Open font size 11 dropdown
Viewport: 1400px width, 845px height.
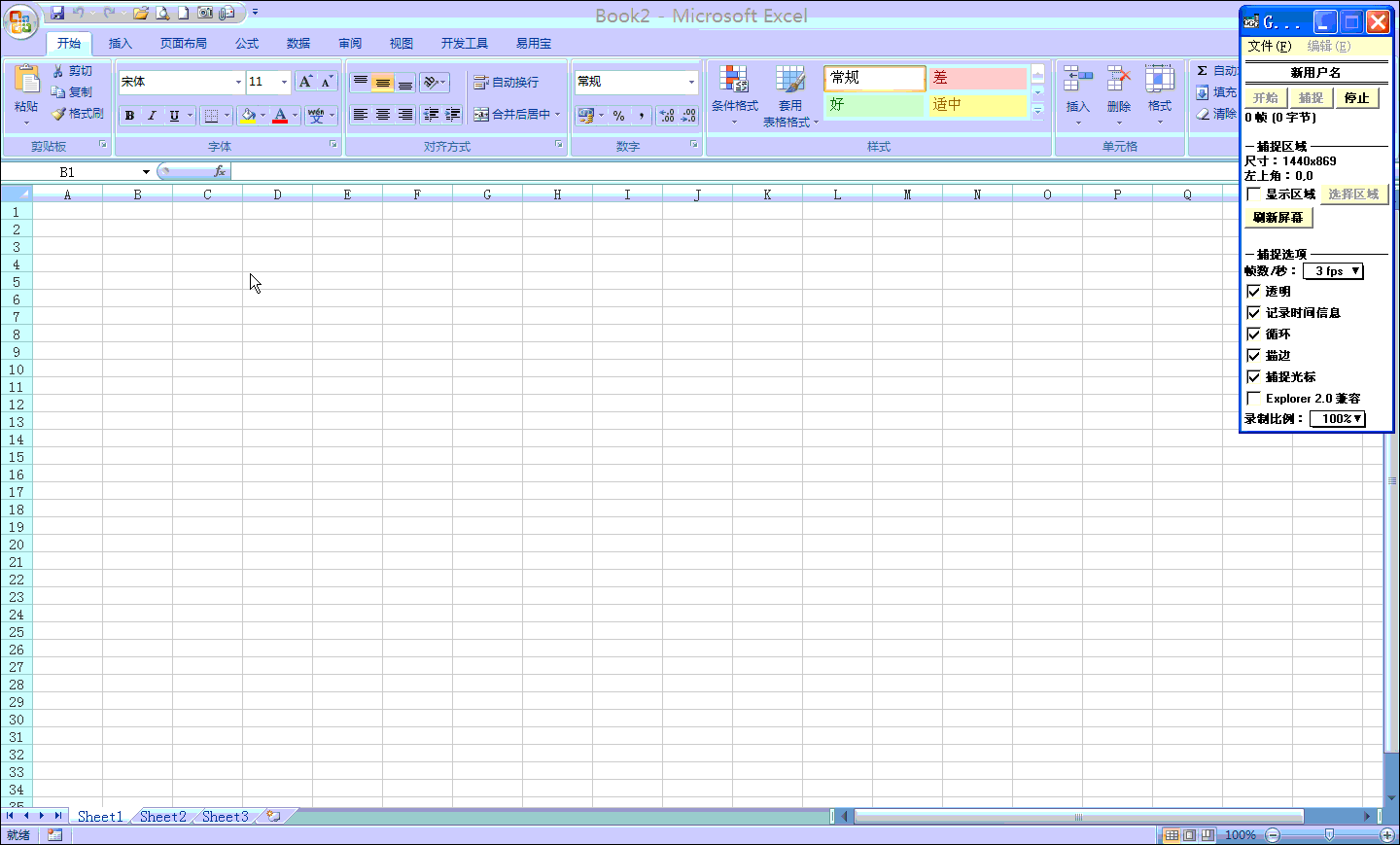[284, 82]
